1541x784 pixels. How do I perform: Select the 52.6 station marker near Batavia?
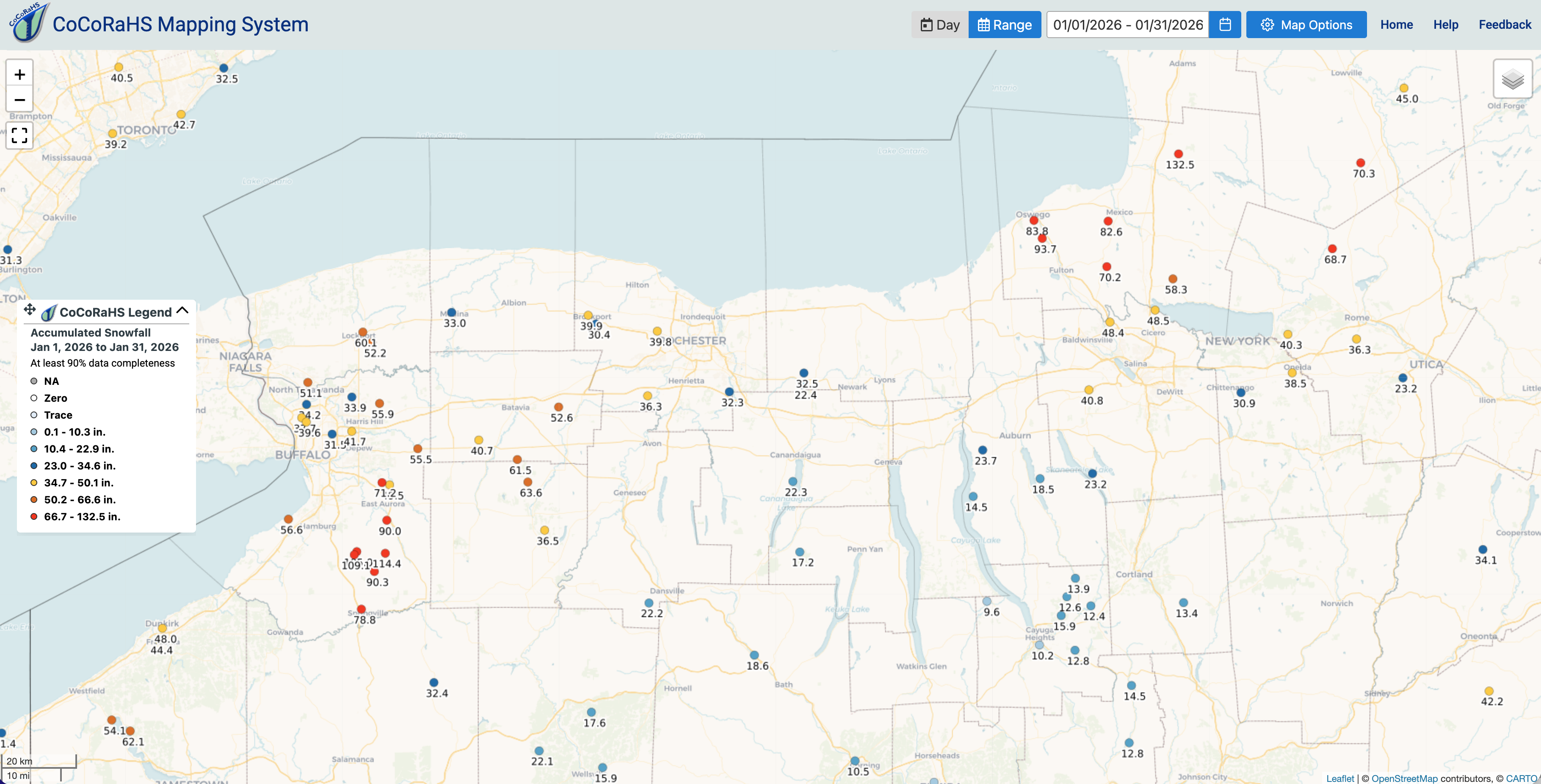(558, 407)
